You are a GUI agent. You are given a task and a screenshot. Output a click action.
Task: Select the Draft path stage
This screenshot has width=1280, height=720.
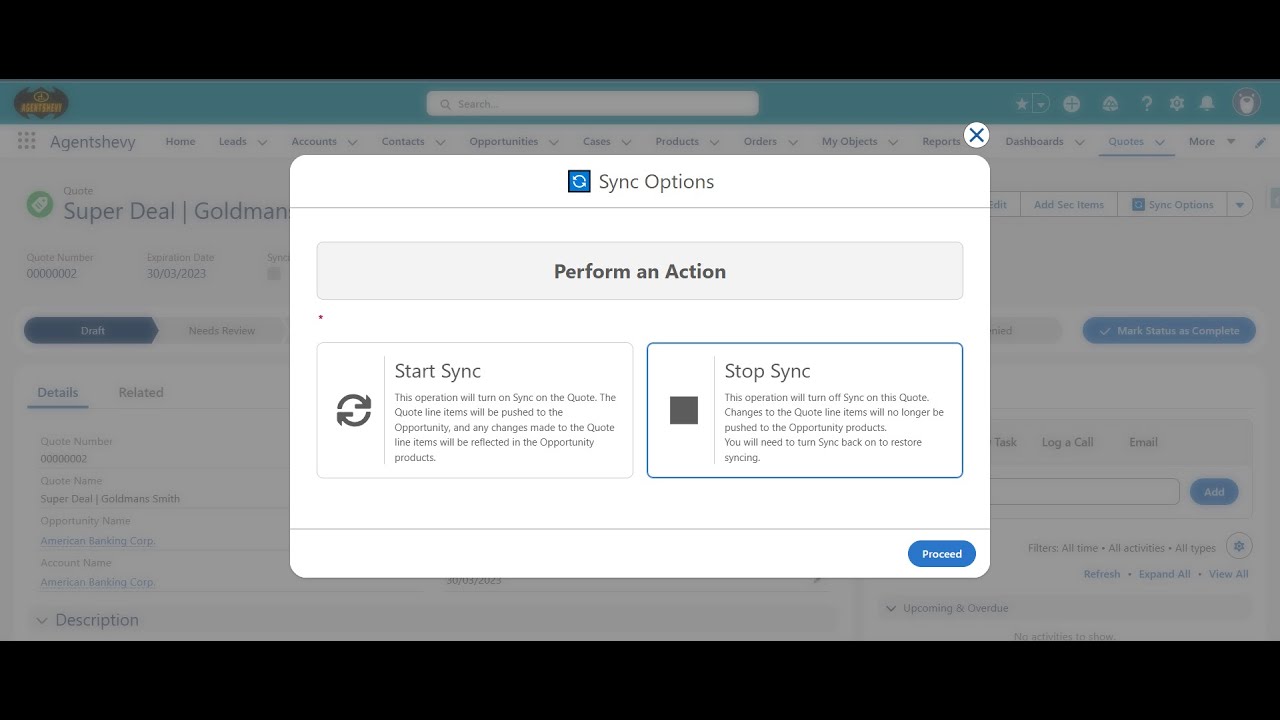click(x=90, y=331)
